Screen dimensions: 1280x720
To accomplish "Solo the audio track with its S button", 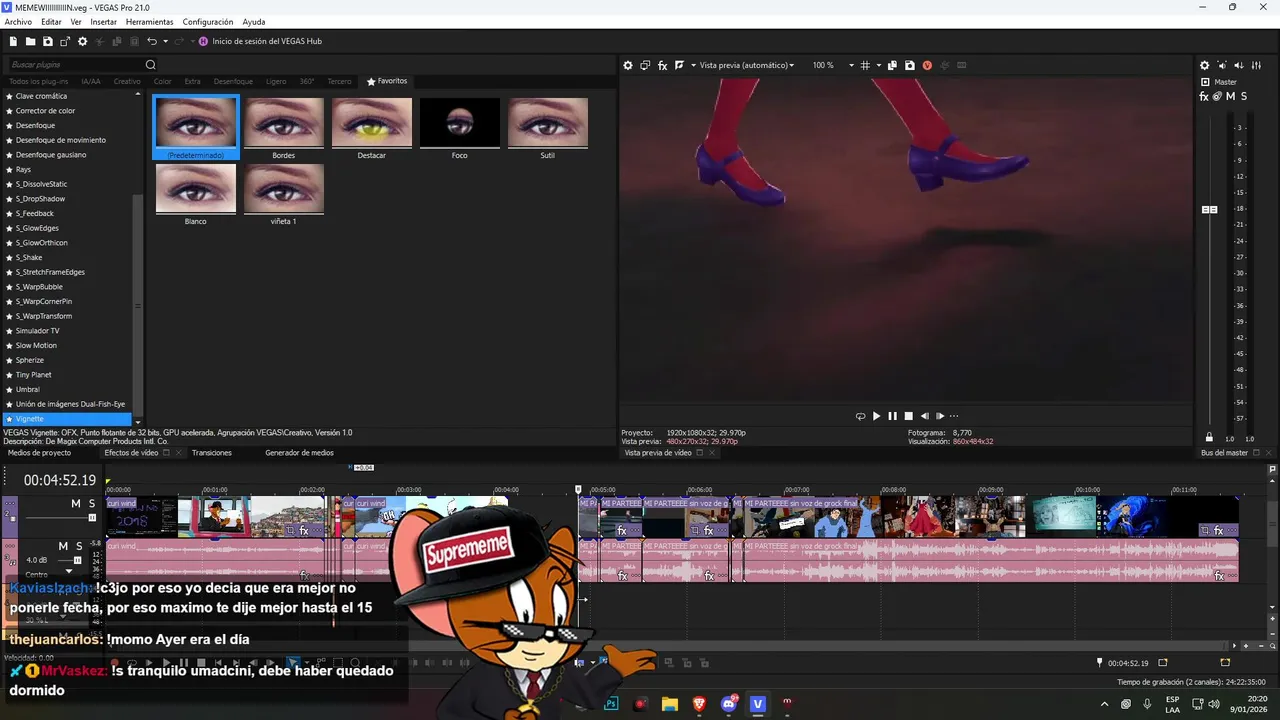I will coord(79,546).
